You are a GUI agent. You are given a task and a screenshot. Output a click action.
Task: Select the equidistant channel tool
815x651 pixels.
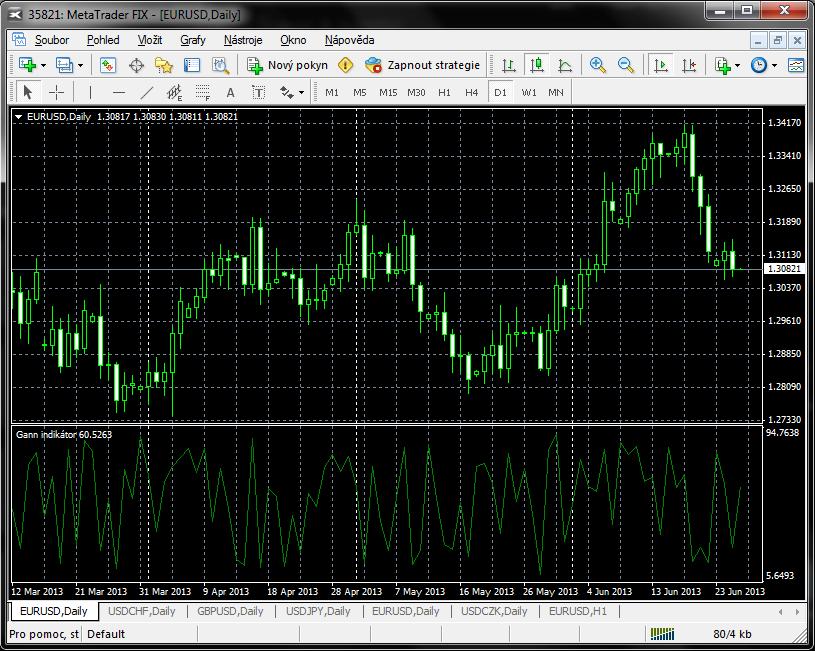click(175, 93)
